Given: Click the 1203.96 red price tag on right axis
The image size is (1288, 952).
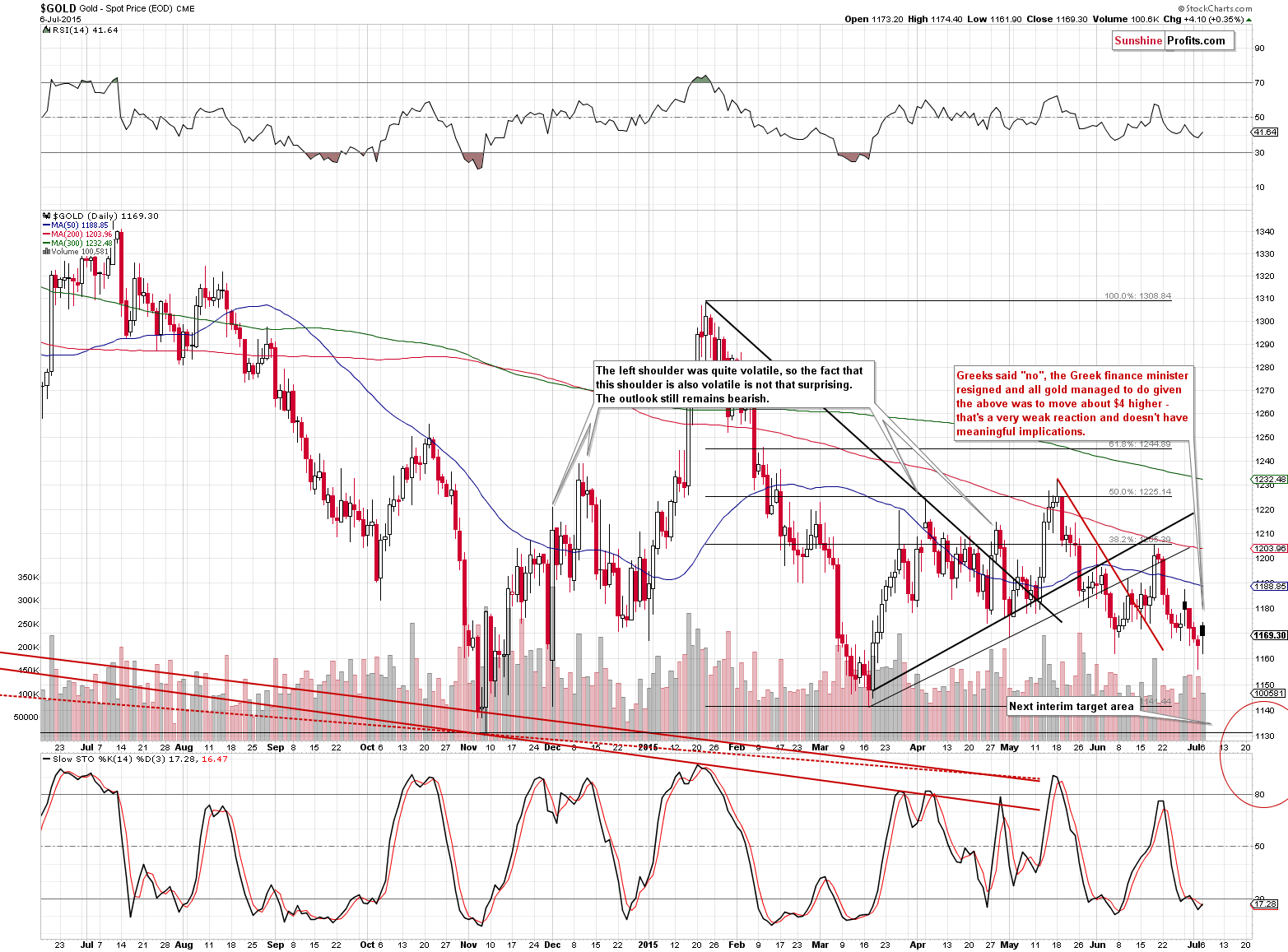Looking at the screenshot, I should (x=1270, y=548).
